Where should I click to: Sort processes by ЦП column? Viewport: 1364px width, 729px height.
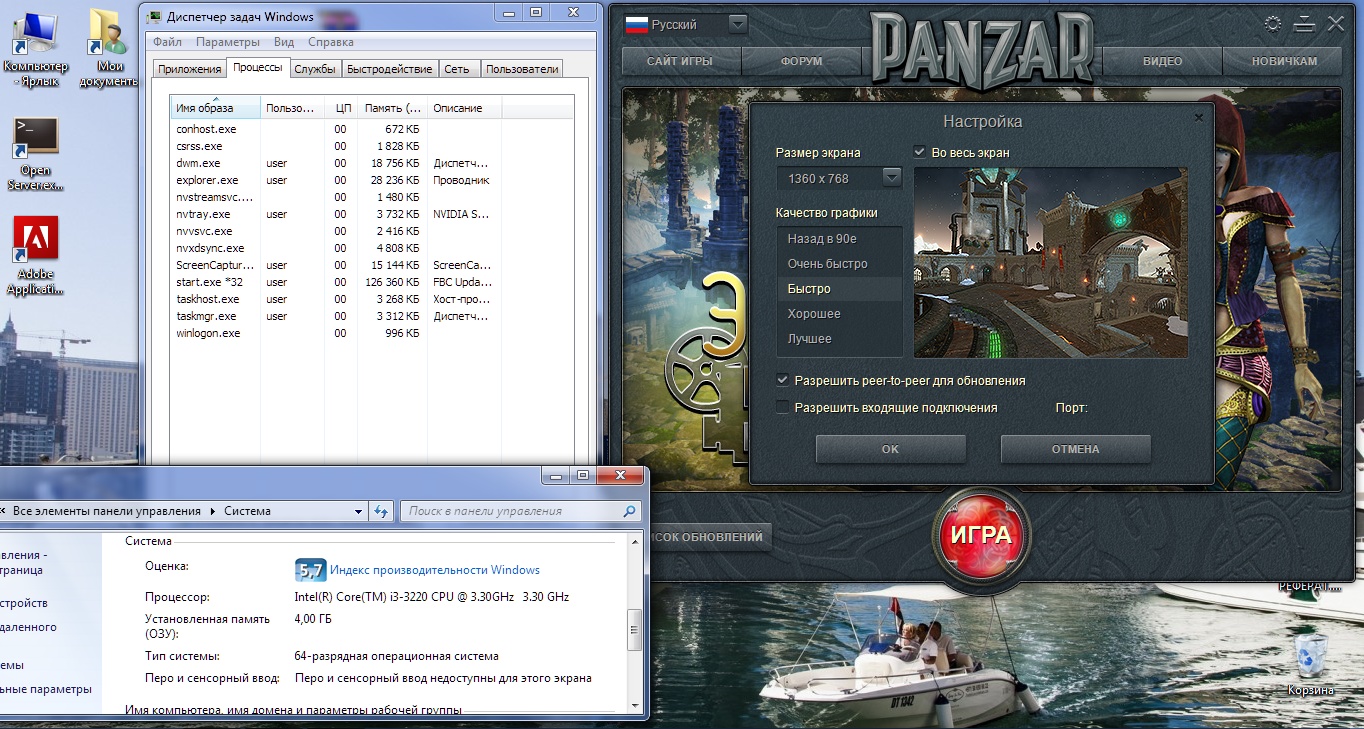point(340,107)
